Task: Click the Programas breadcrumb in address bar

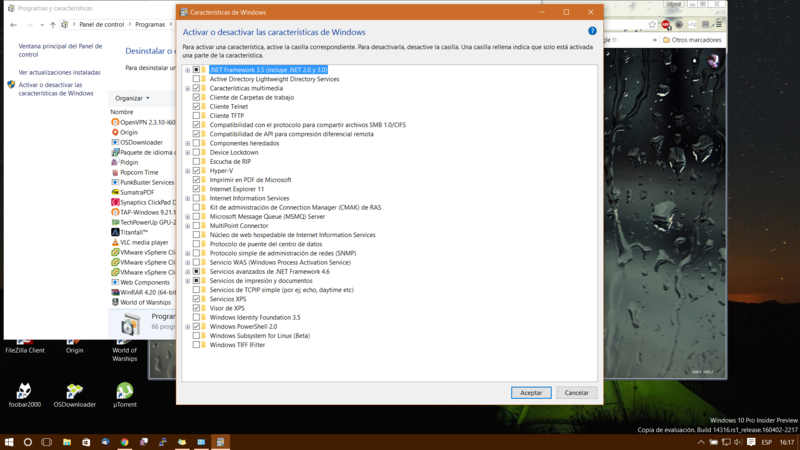Action: [x=150, y=24]
